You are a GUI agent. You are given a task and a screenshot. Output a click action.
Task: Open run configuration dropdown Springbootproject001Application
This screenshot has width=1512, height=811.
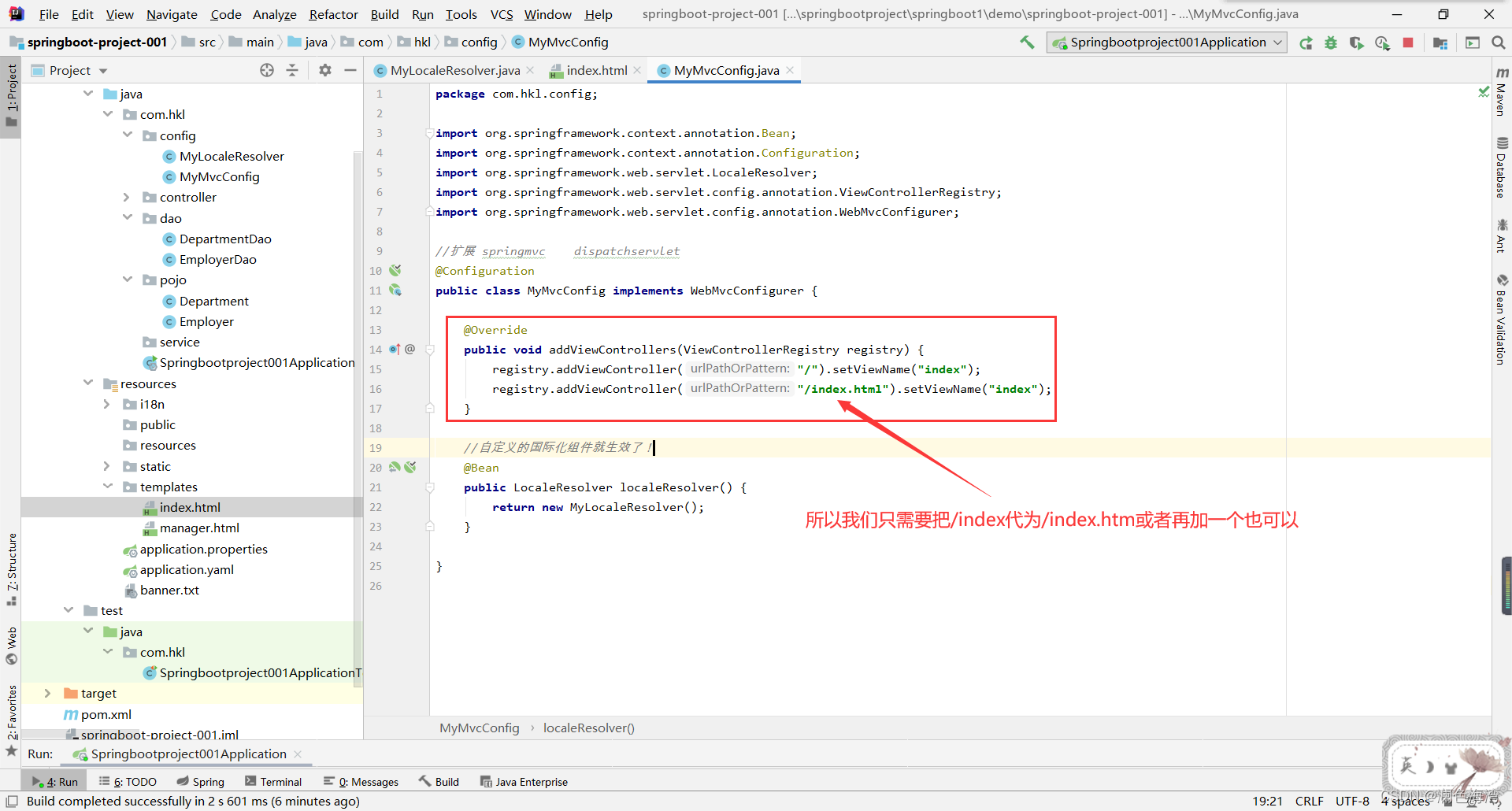pyautogui.click(x=1167, y=43)
